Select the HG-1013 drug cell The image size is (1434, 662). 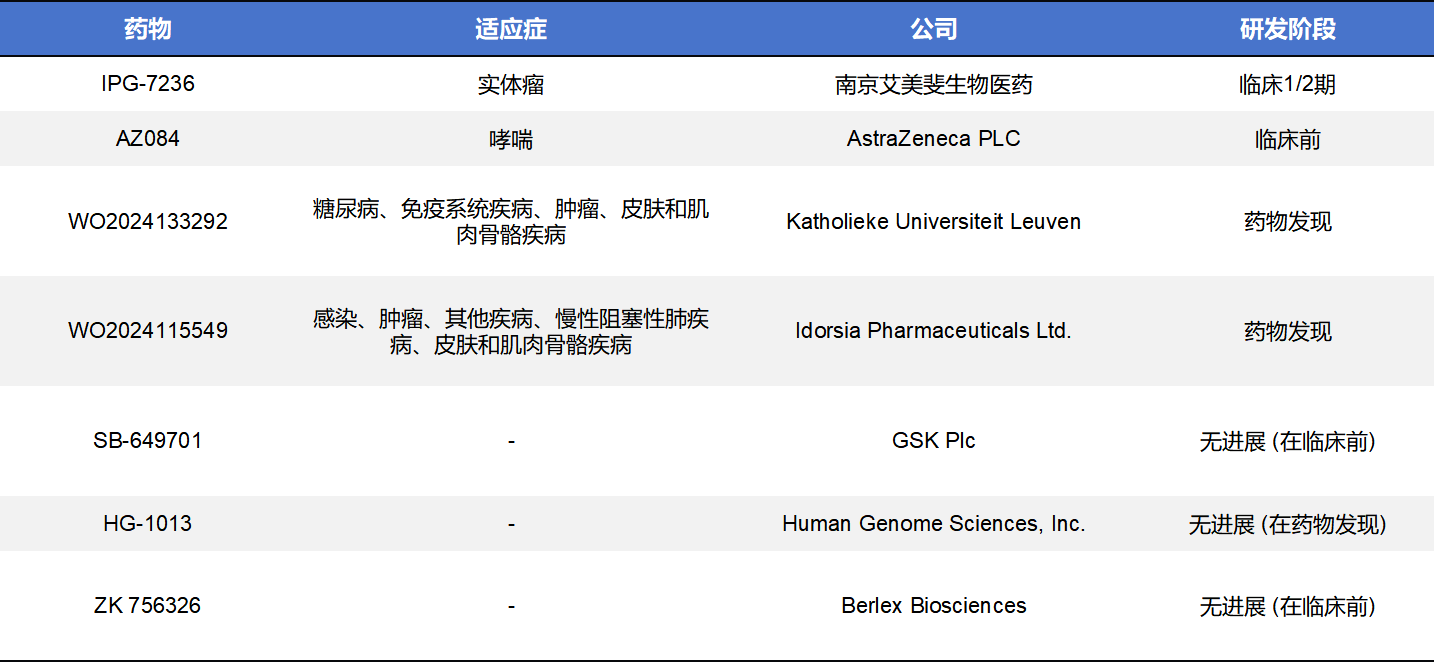click(x=148, y=524)
